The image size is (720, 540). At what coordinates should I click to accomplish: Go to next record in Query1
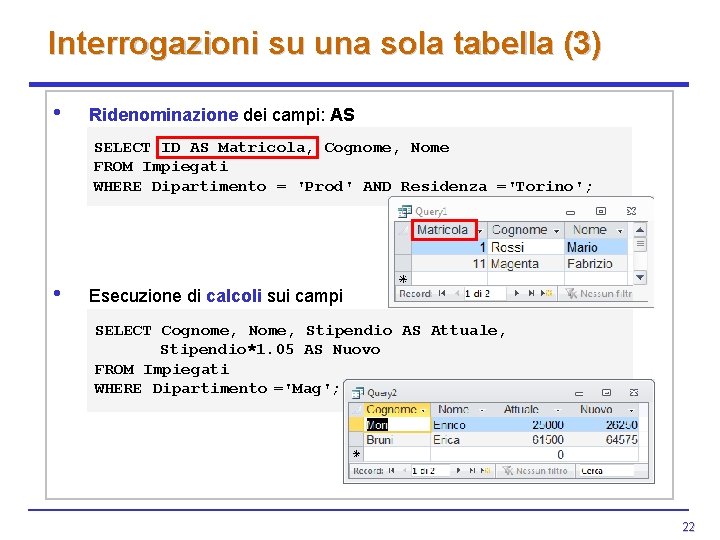517,293
